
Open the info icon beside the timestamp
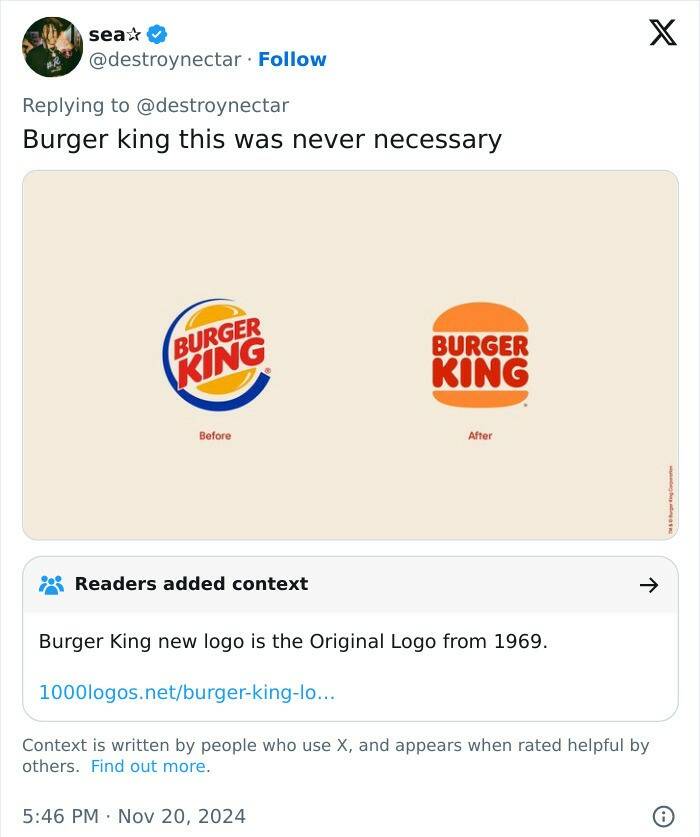(x=662, y=816)
